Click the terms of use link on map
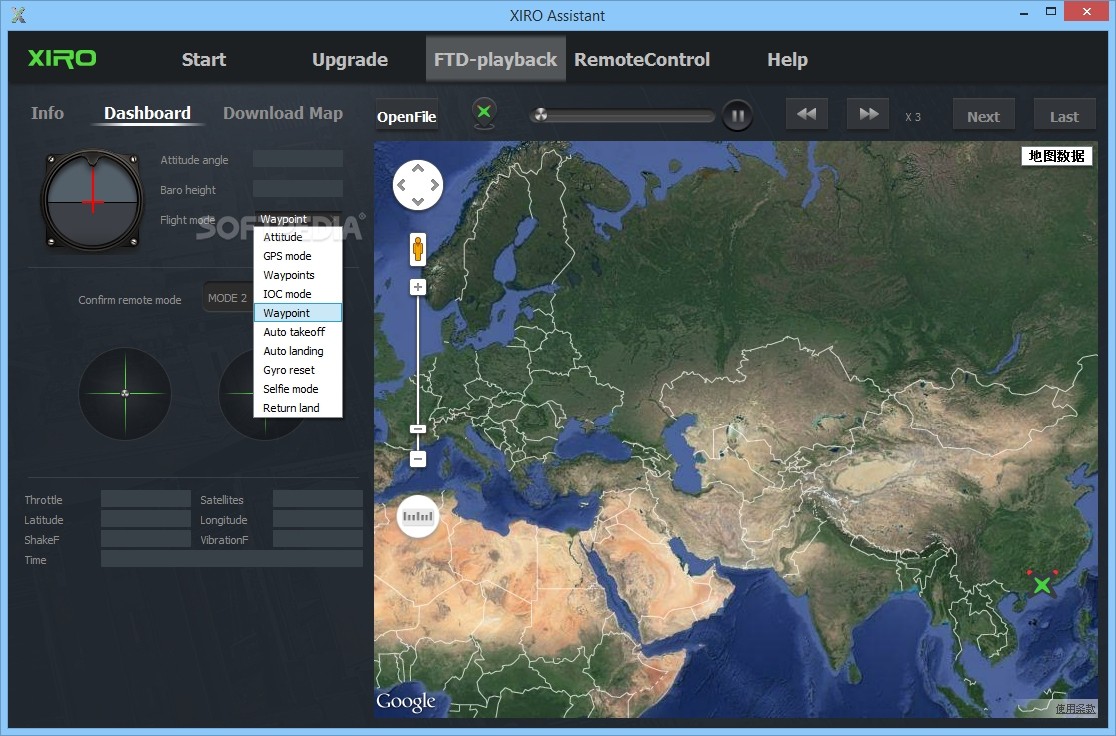 (1075, 708)
